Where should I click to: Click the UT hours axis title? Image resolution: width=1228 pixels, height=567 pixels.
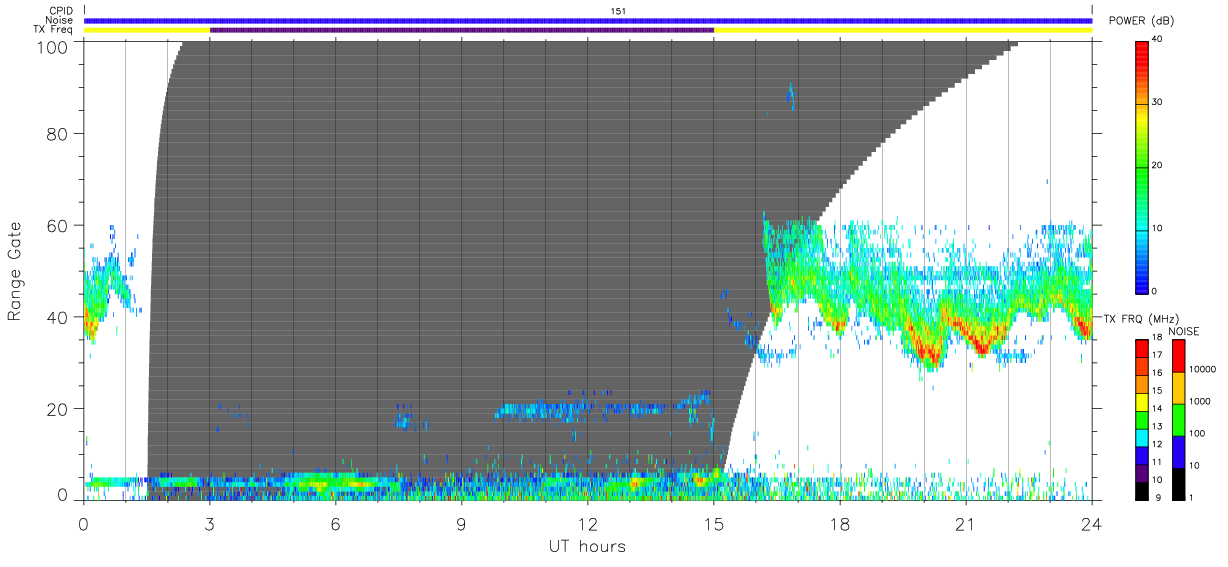tap(587, 546)
